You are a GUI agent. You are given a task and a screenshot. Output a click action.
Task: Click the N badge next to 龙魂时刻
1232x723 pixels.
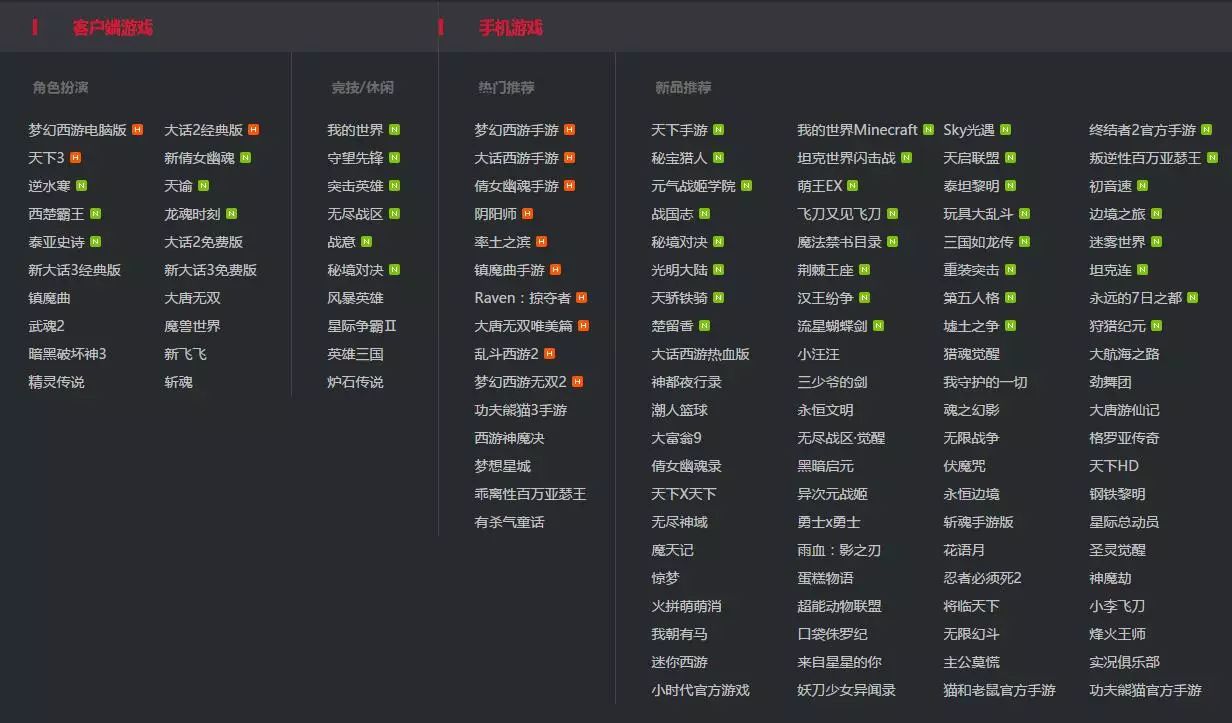[x=232, y=214]
